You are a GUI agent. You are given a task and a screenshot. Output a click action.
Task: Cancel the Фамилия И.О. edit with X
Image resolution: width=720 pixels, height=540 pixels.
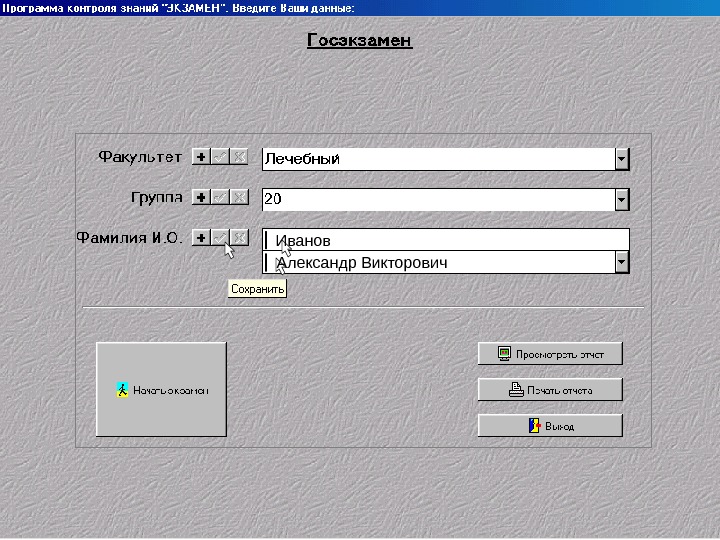point(239,238)
